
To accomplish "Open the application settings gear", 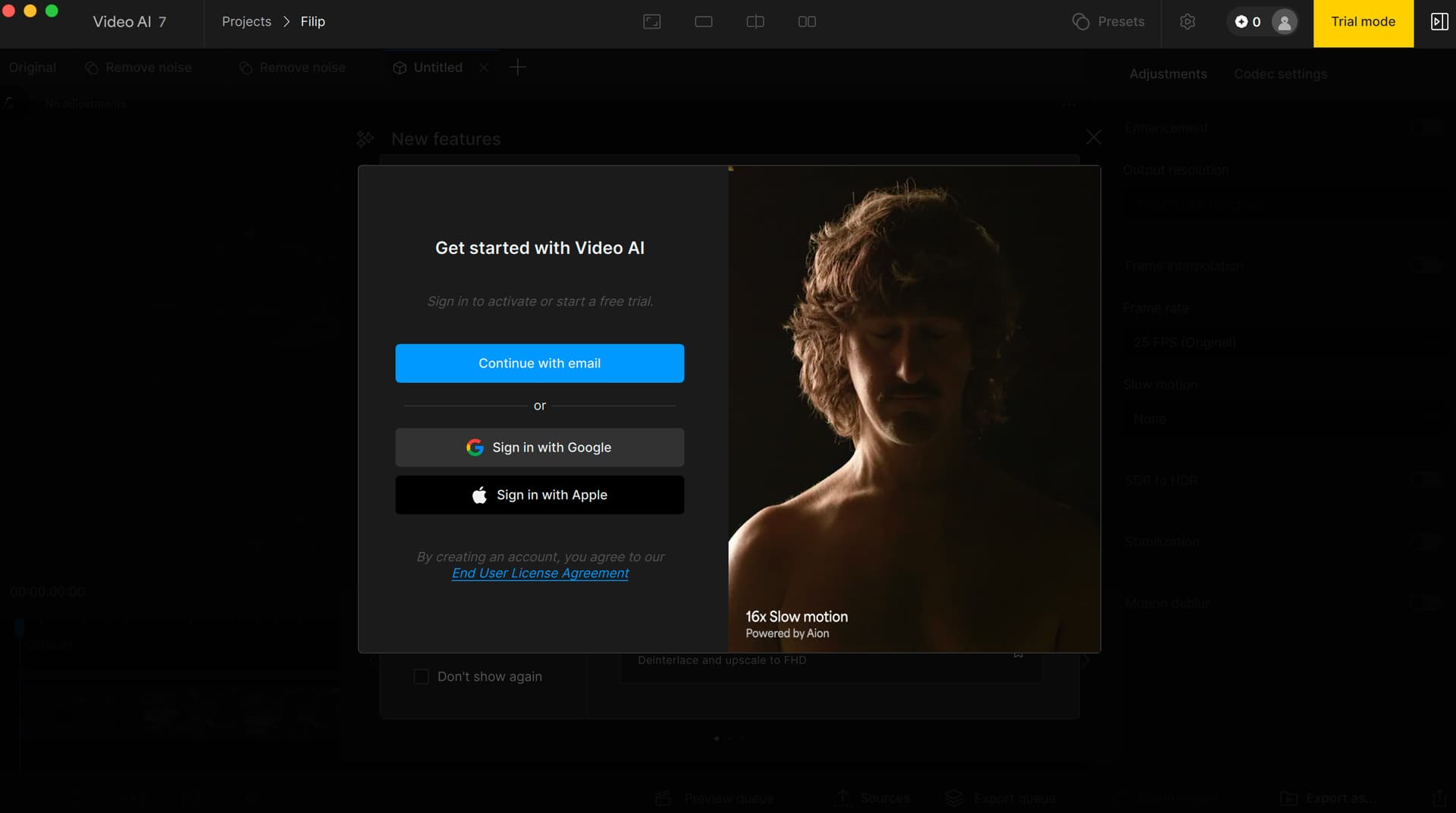I will 1187,22.
